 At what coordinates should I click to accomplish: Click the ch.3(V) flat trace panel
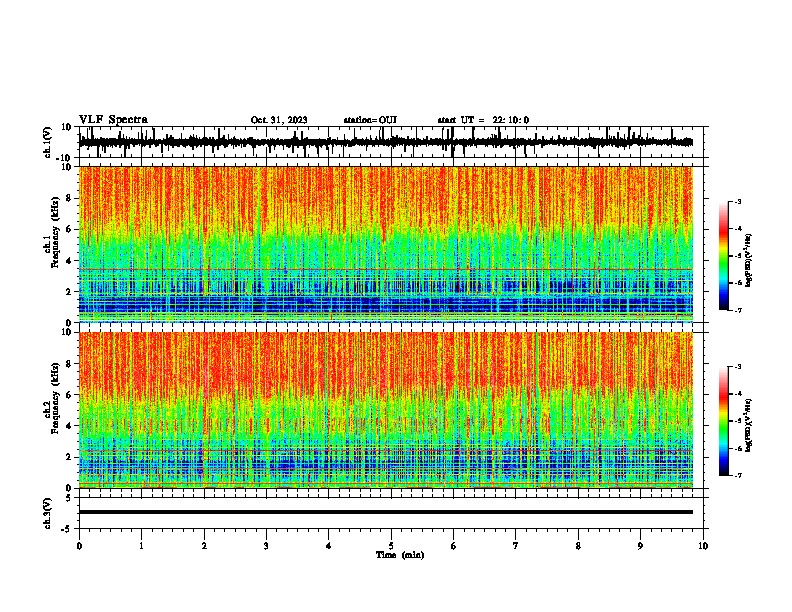tap(391, 513)
